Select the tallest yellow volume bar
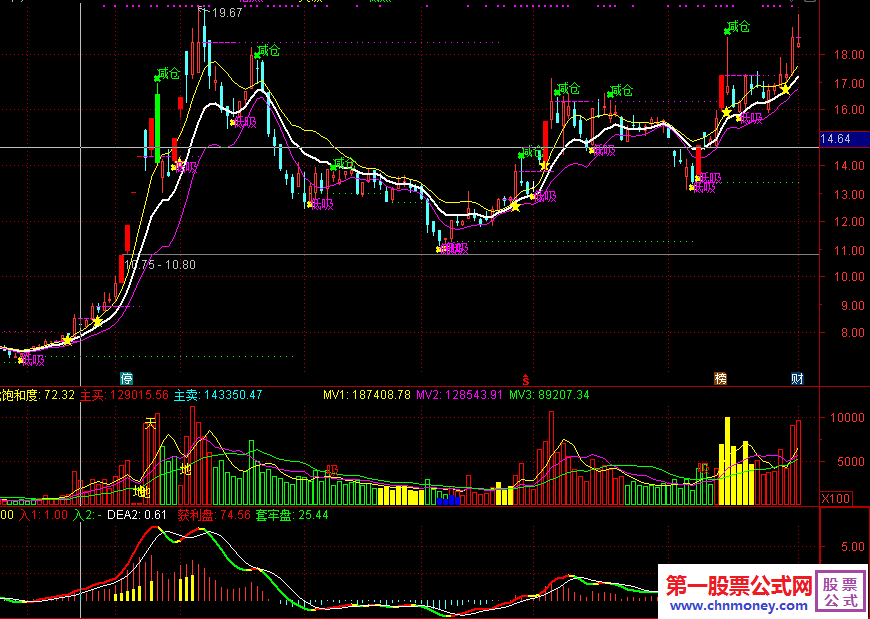This screenshot has height=619, width=870. (727, 461)
